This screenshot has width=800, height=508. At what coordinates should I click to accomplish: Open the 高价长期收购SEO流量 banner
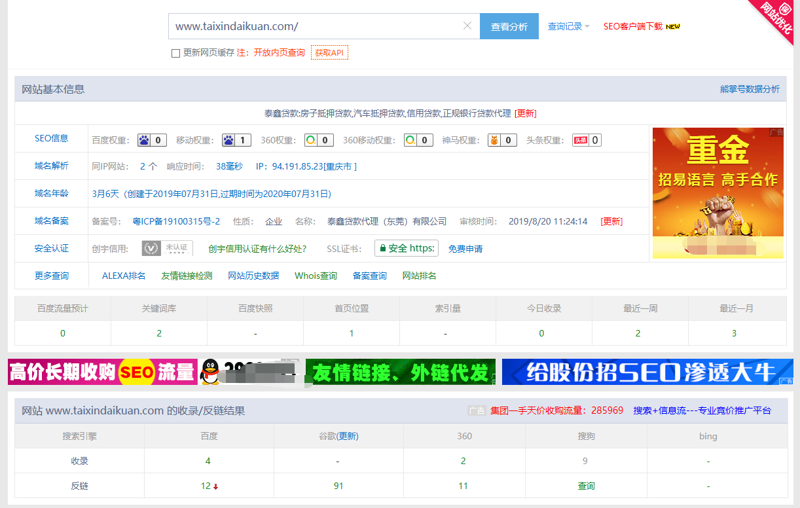pos(103,372)
